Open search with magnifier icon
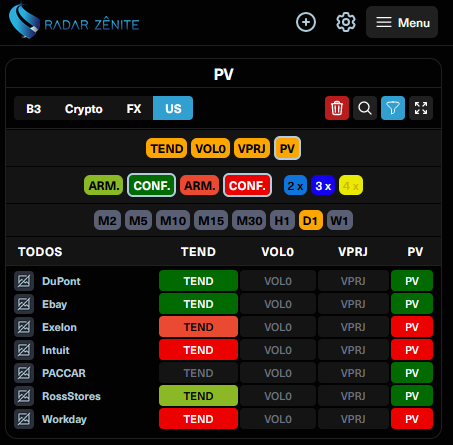This screenshot has width=453, height=445. (365, 108)
